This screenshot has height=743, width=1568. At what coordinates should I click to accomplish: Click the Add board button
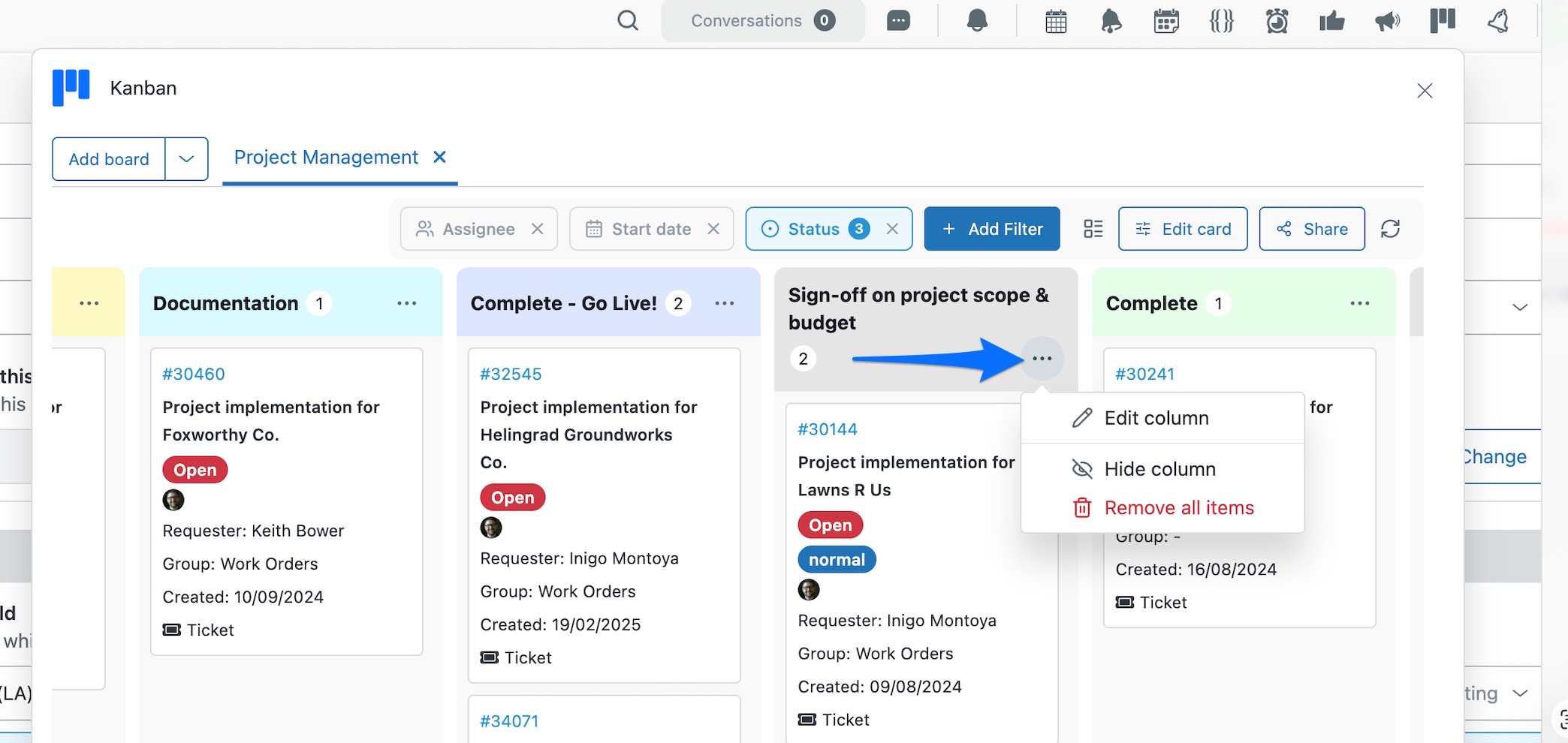coord(109,159)
